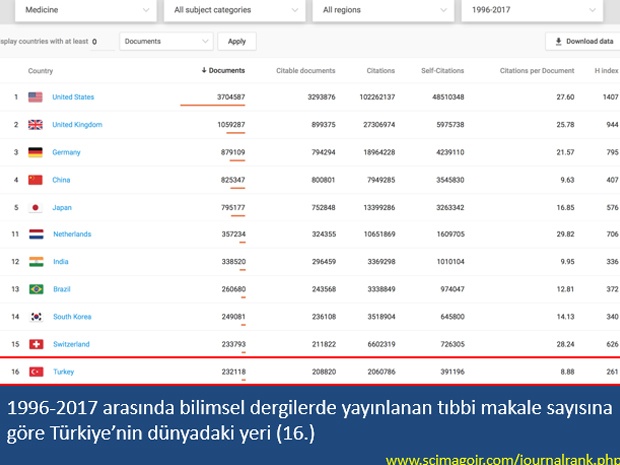The width and height of the screenshot is (620, 465).
Task: Open the Documents filter dropdown
Action: 166,41
